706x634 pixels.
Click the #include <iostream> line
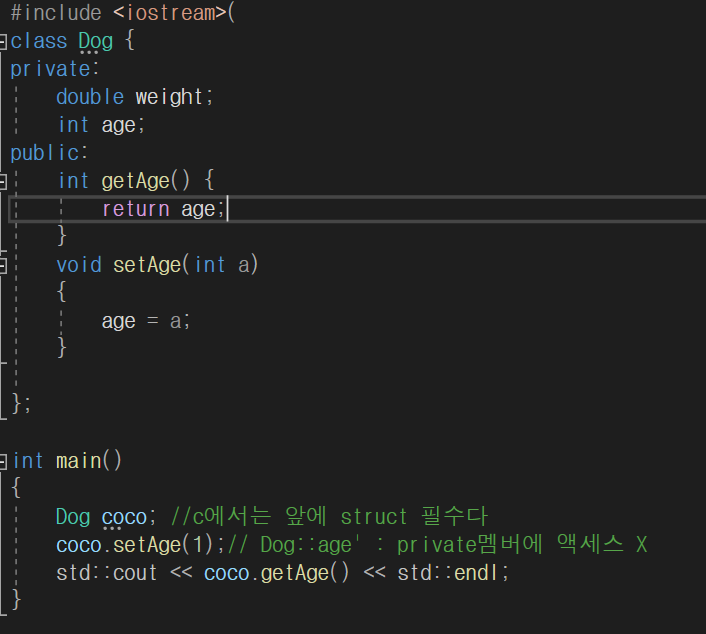[122, 13]
